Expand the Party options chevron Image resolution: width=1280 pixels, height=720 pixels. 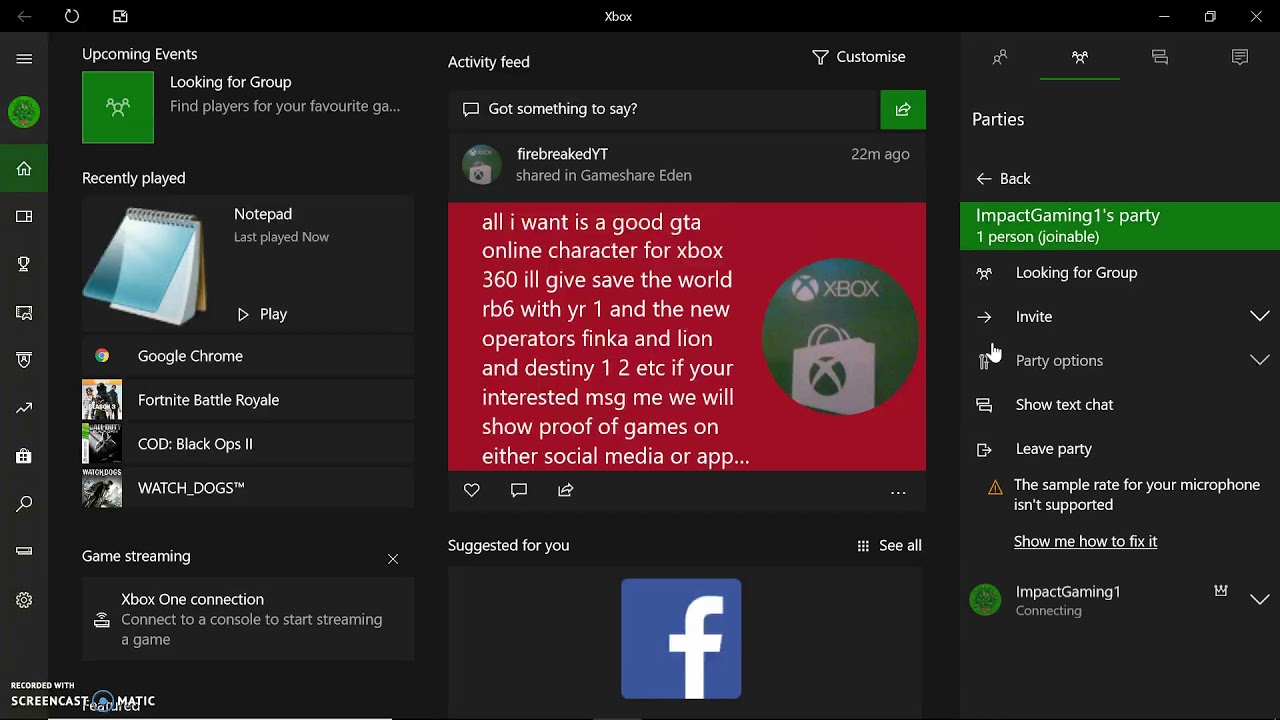tap(1260, 360)
